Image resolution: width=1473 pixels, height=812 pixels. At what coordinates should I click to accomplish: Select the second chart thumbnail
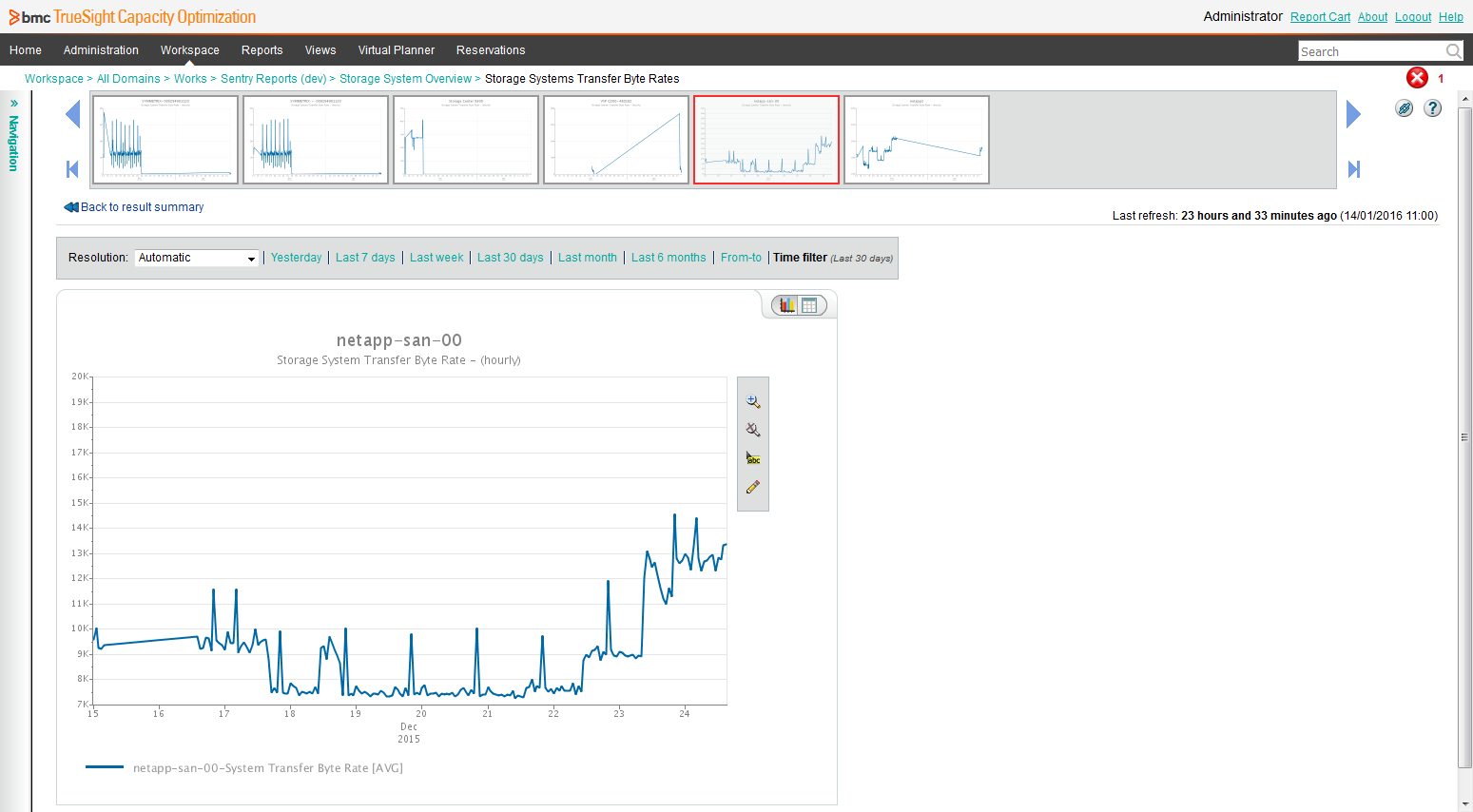[316, 140]
